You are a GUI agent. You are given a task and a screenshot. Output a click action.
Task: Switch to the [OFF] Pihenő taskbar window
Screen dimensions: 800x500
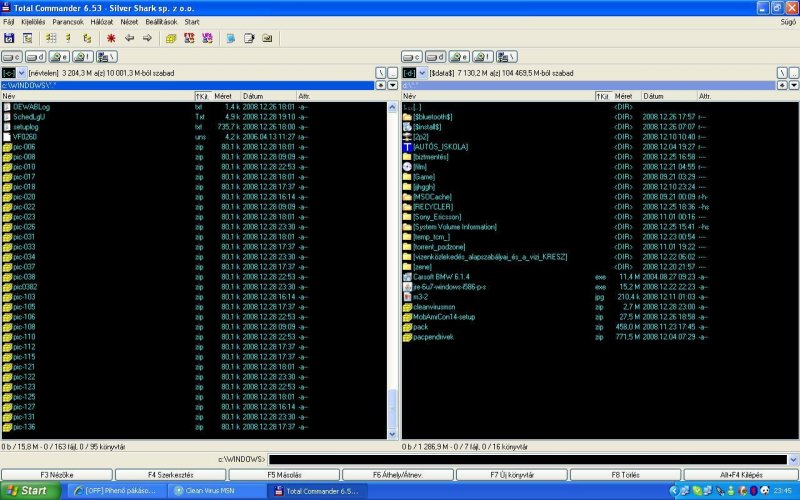tap(118, 491)
